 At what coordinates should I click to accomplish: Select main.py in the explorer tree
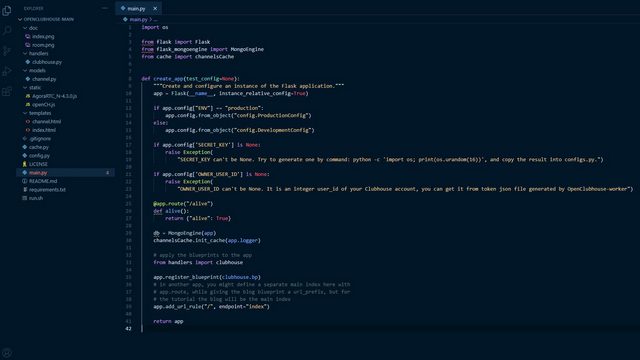65,173
